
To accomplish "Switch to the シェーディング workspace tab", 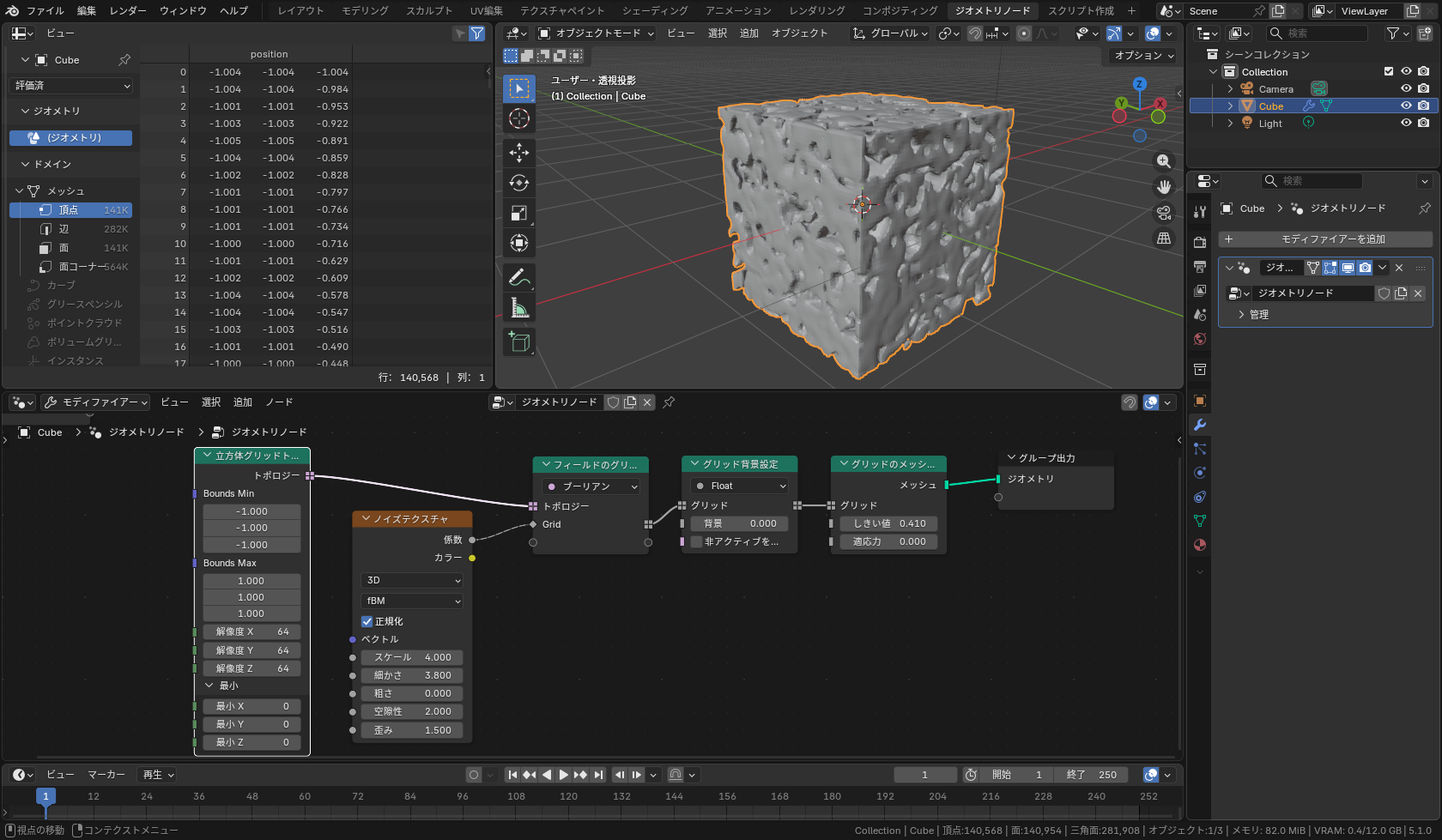I will 655,10.
